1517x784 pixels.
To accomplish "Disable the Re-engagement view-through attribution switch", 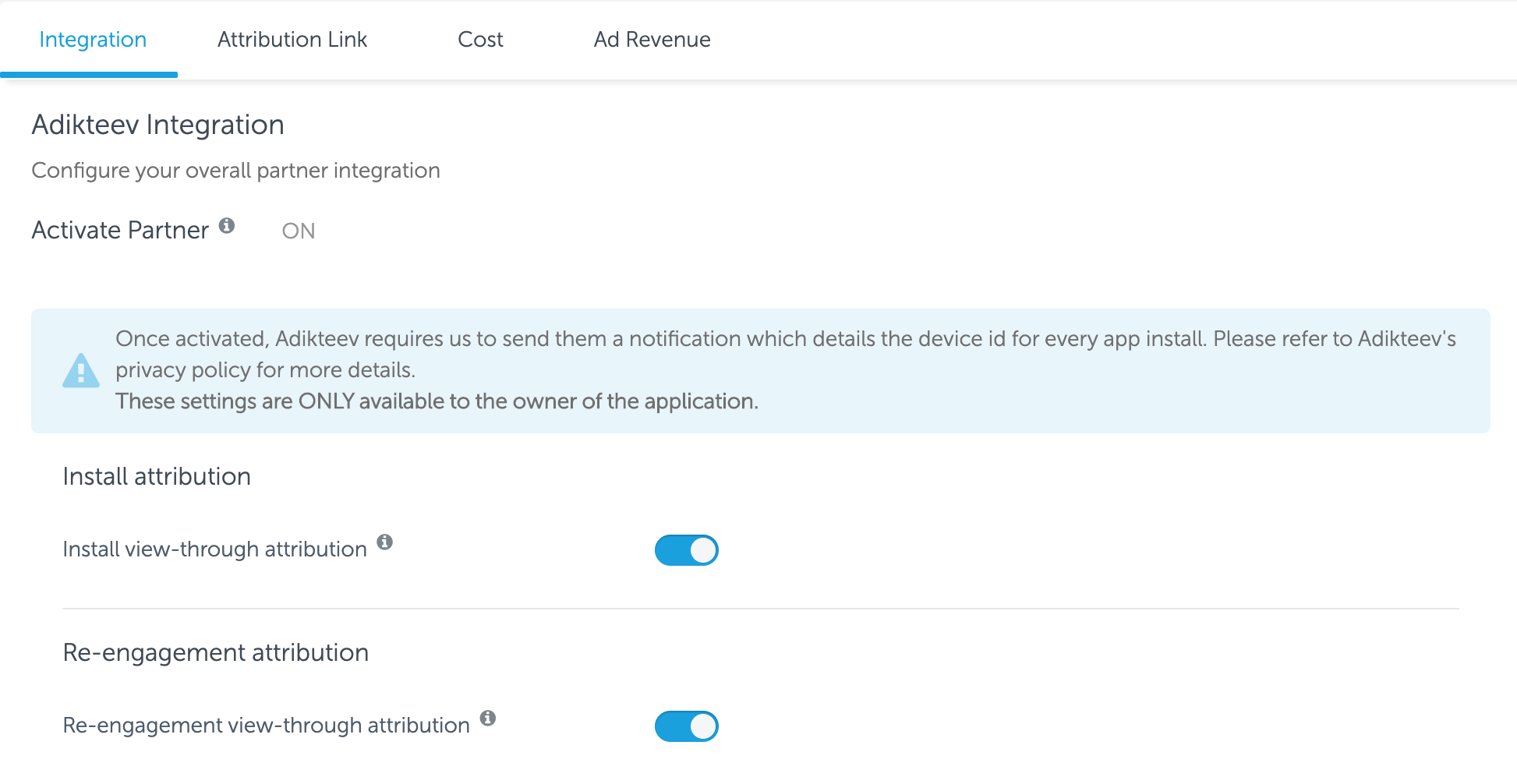I will 686,726.
